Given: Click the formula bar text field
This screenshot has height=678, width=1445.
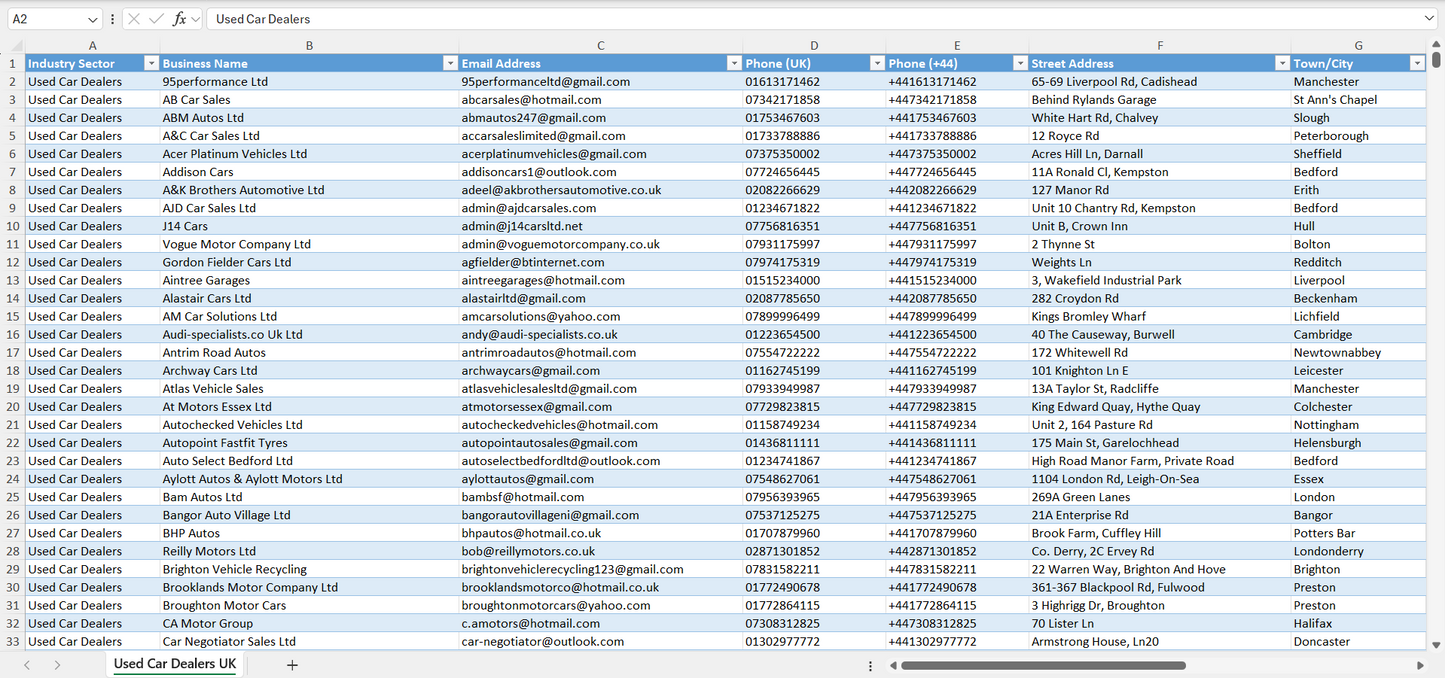Looking at the screenshot, I should [x=815, y=19].
